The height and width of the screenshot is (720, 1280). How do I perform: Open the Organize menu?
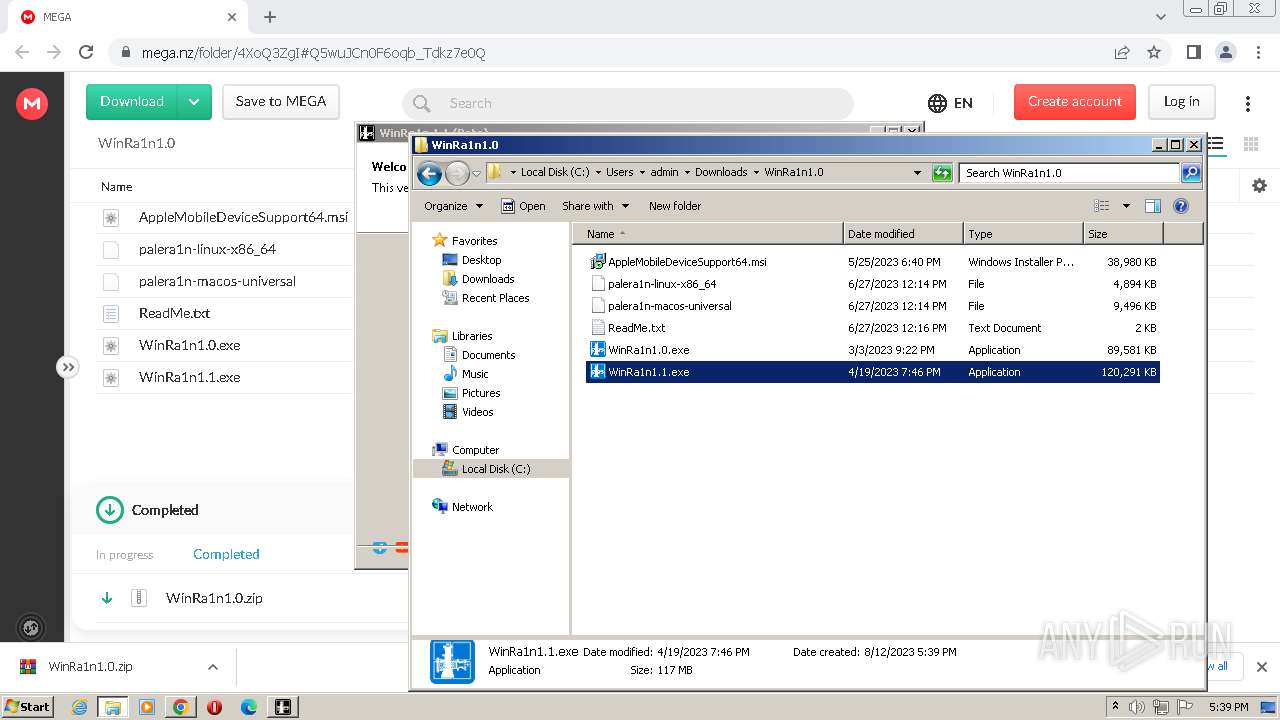(x=454, y=206)
